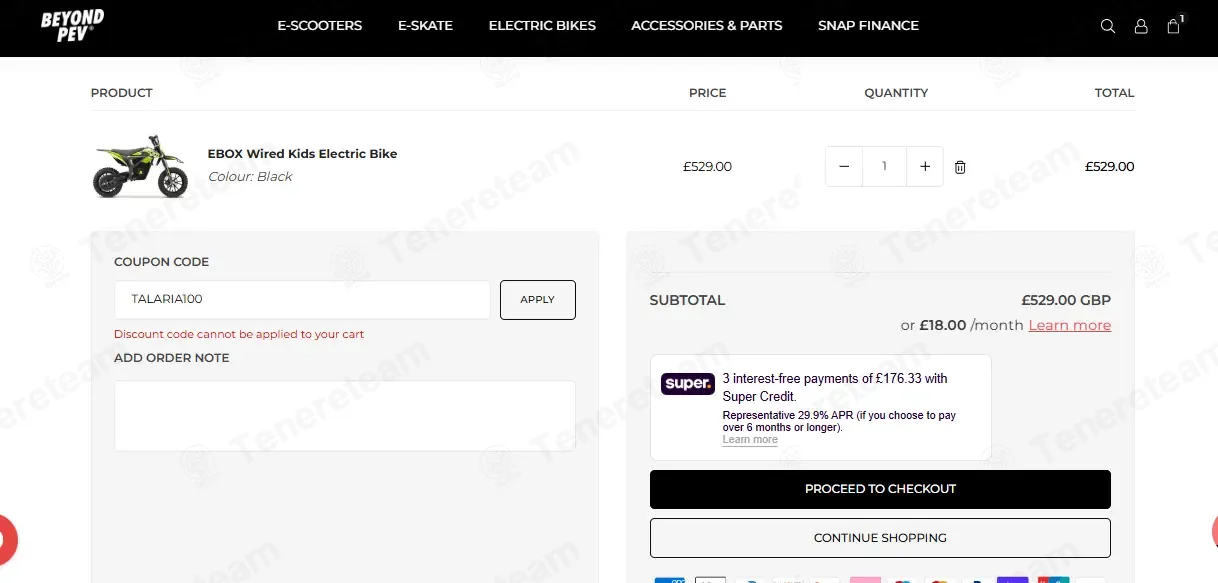Click the 'ADD ORDER NOTE' label
The image size is (1218, 583).
tap(172, 358)
